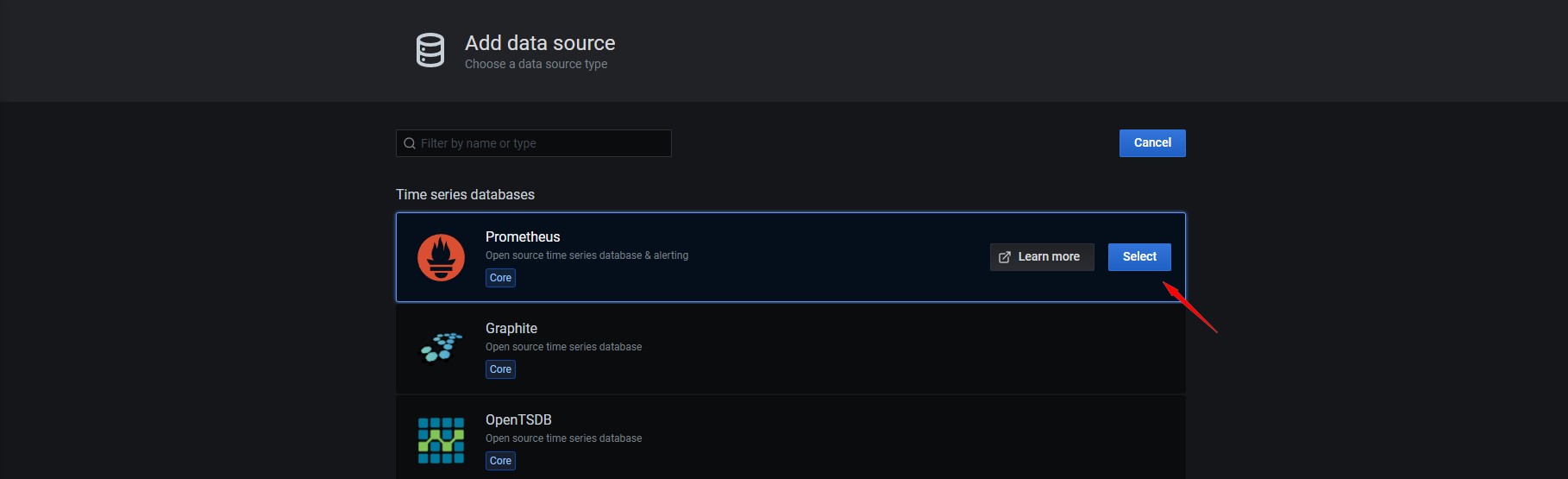Screen dimensions: 1568x479
Task: Click the Core badge under Prometheus
Action: pyautogui.click(x=500, y=278)
